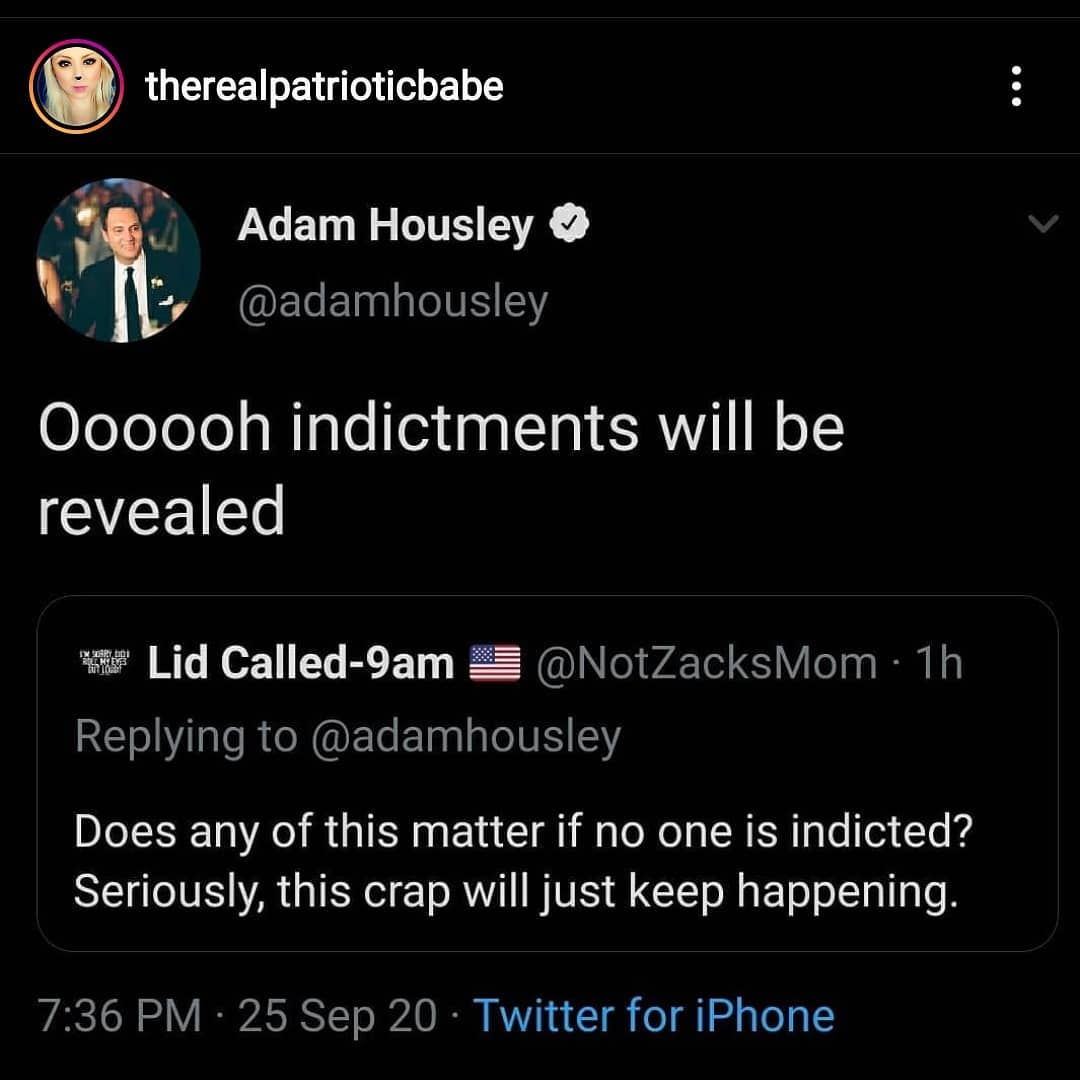This screenshot has width=1080, height=1080.
Task: Click the Twitter for iPhone source link
Action: [x=653, y=1016]
